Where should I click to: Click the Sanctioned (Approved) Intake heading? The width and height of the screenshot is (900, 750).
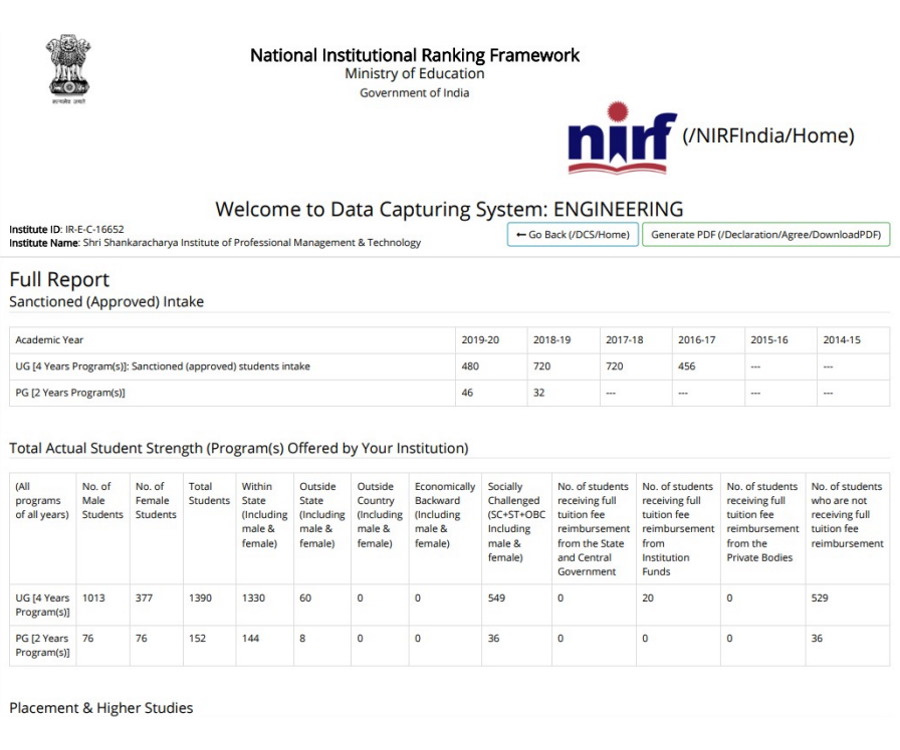(106, 301)
